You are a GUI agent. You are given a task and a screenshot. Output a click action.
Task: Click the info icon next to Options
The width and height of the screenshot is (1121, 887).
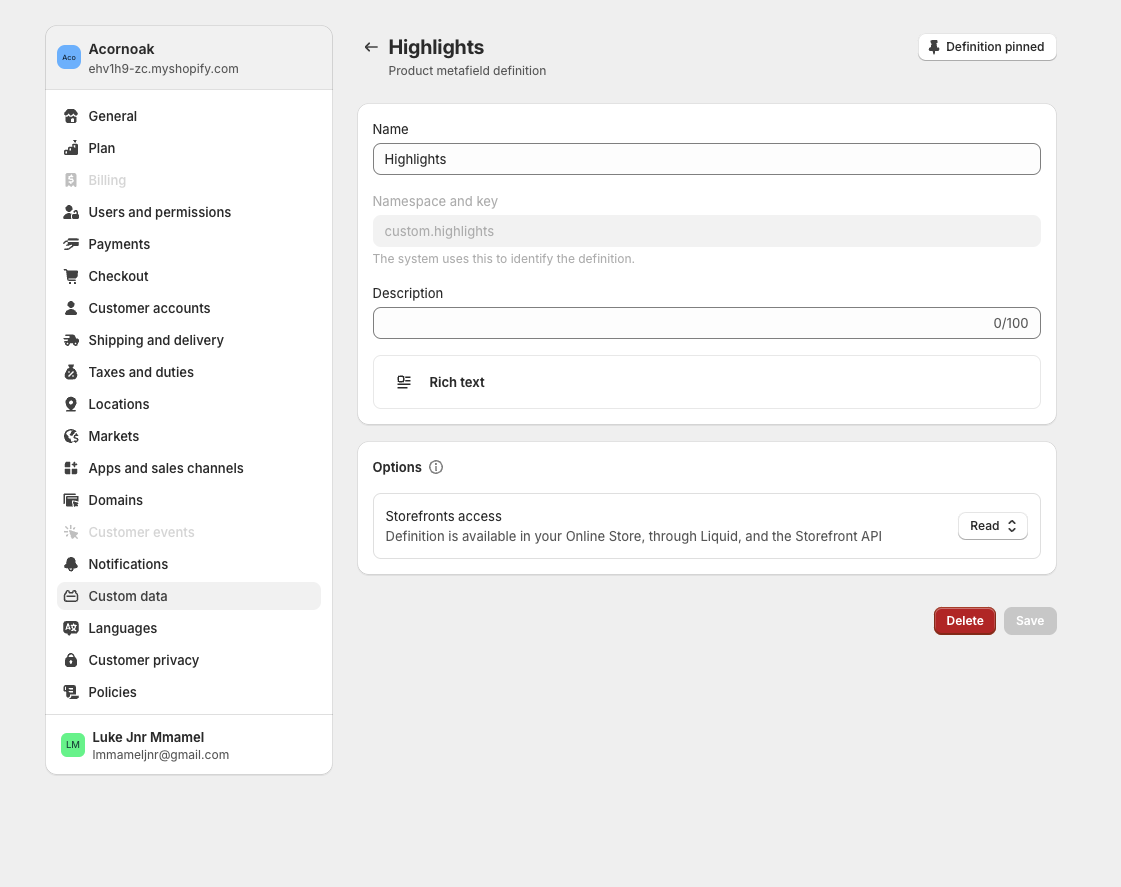pyautogui.click(x=436, y=467)
